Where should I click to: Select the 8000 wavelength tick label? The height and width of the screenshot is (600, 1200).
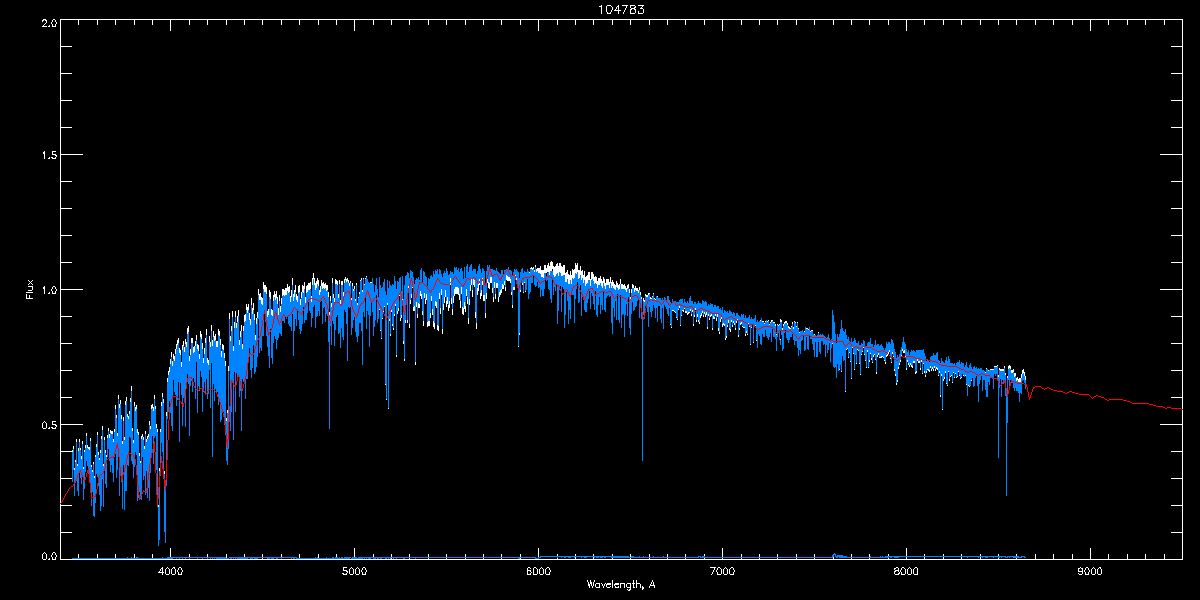(906, 572)
